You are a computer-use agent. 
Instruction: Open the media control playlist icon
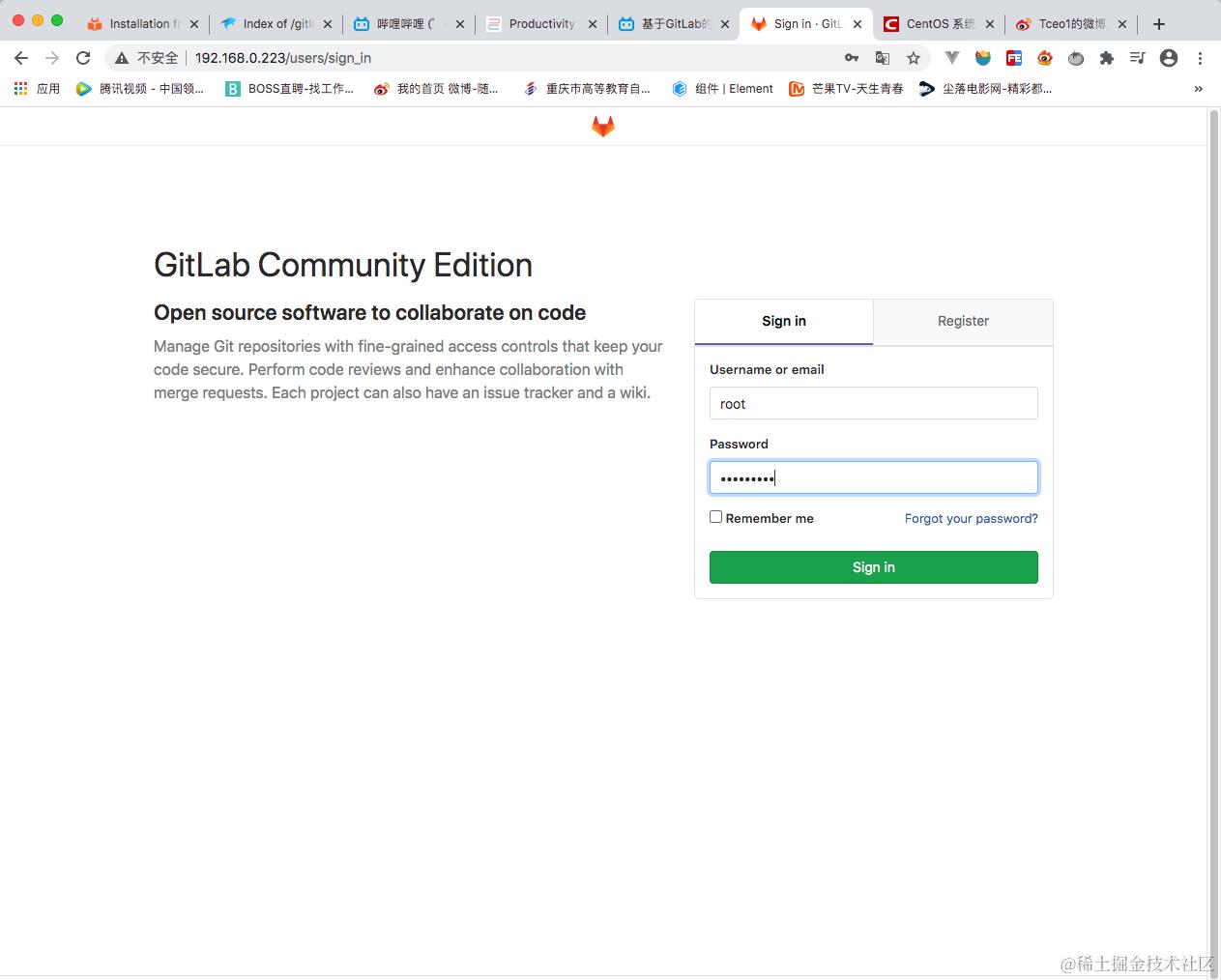(1138, 58)
